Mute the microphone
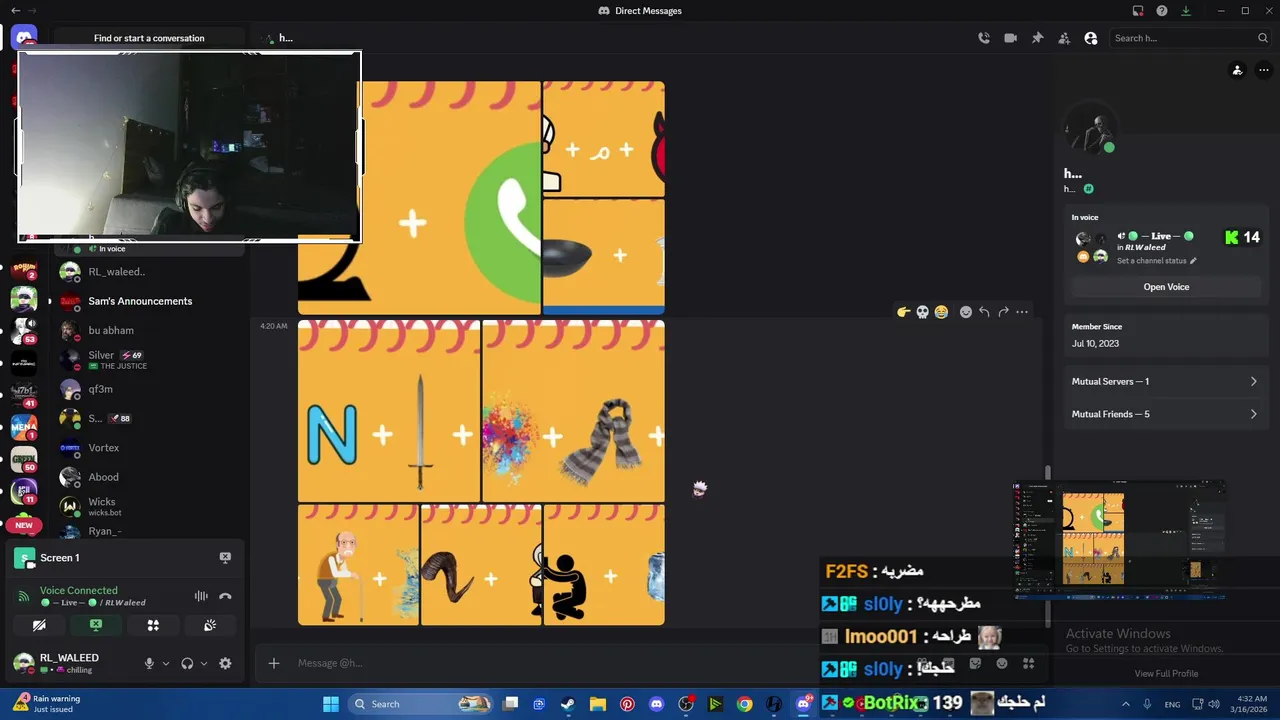1280x720 pixels. click(x=149, y=663)
